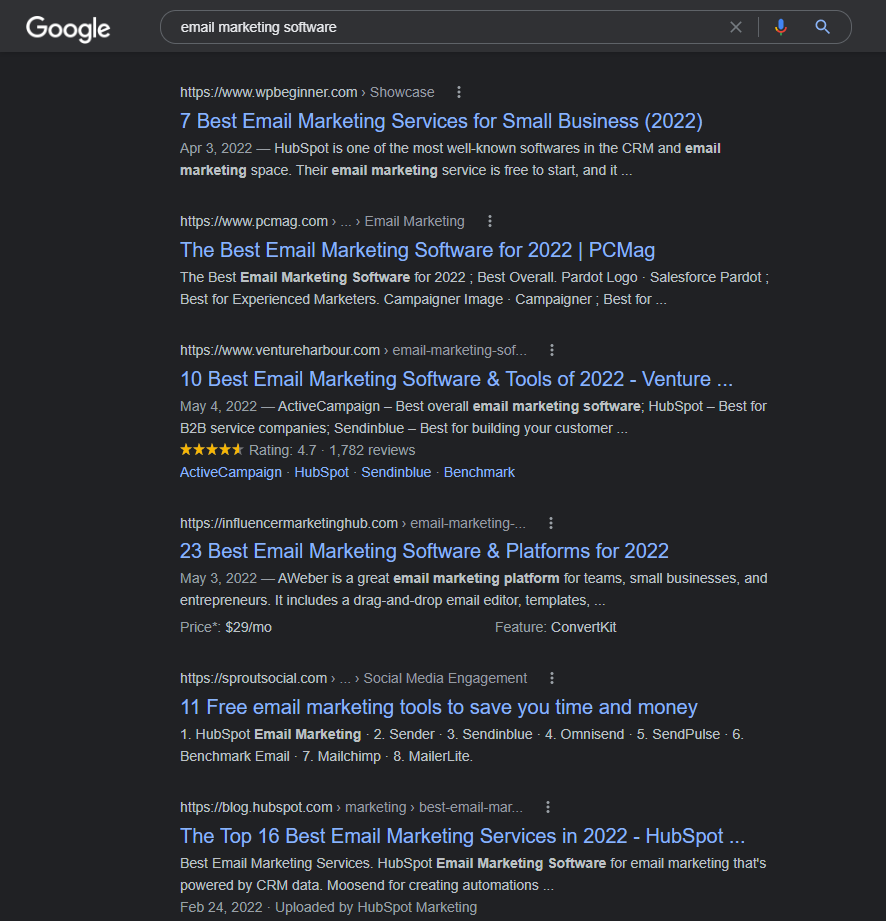The height and width of the screenshot is (921, 886).
Task: Visit the Benchmark sitelink
Action: click(479, 471)
